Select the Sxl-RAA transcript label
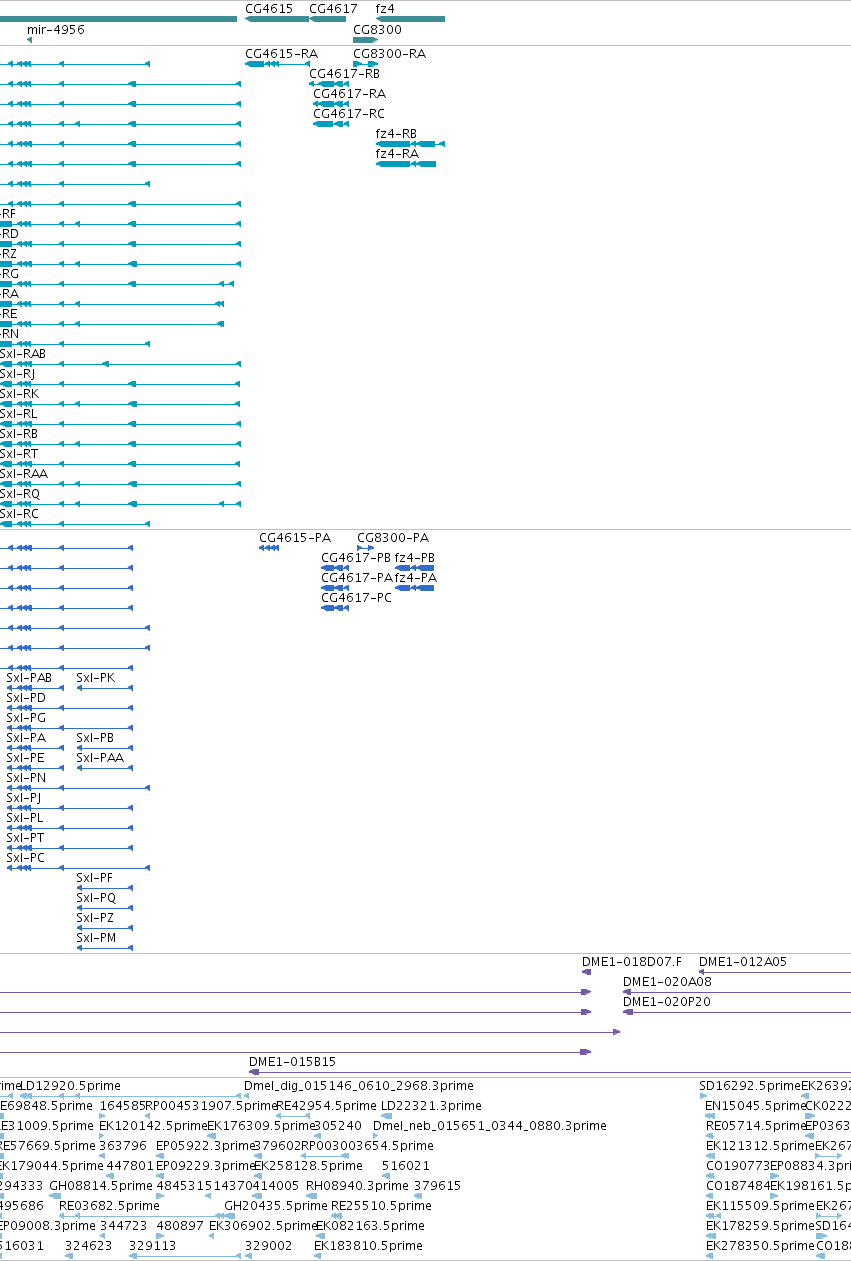The image size is (851, 1261). (24, 473)
